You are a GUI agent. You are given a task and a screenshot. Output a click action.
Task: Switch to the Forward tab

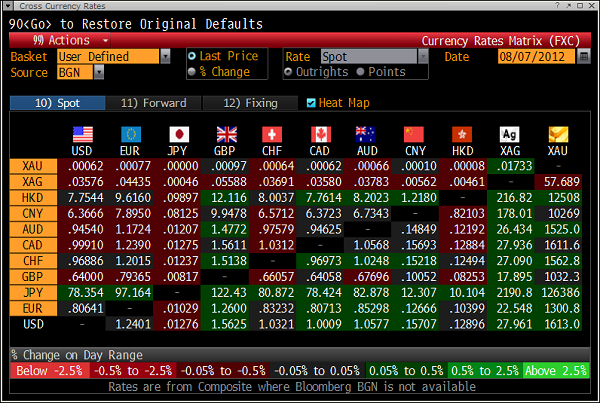coord(153,103)
